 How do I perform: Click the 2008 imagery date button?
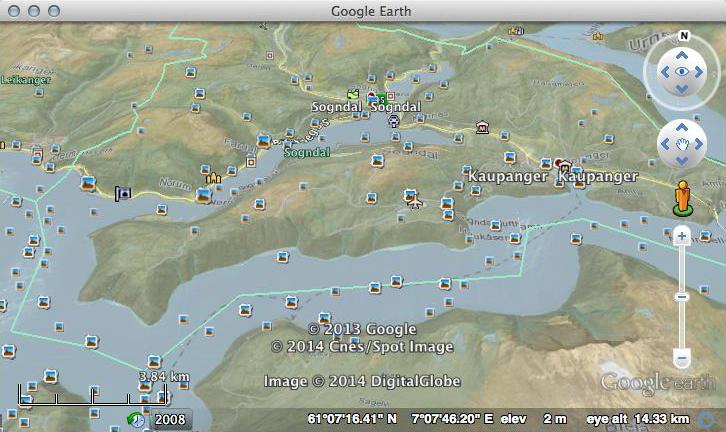point(169,419)
